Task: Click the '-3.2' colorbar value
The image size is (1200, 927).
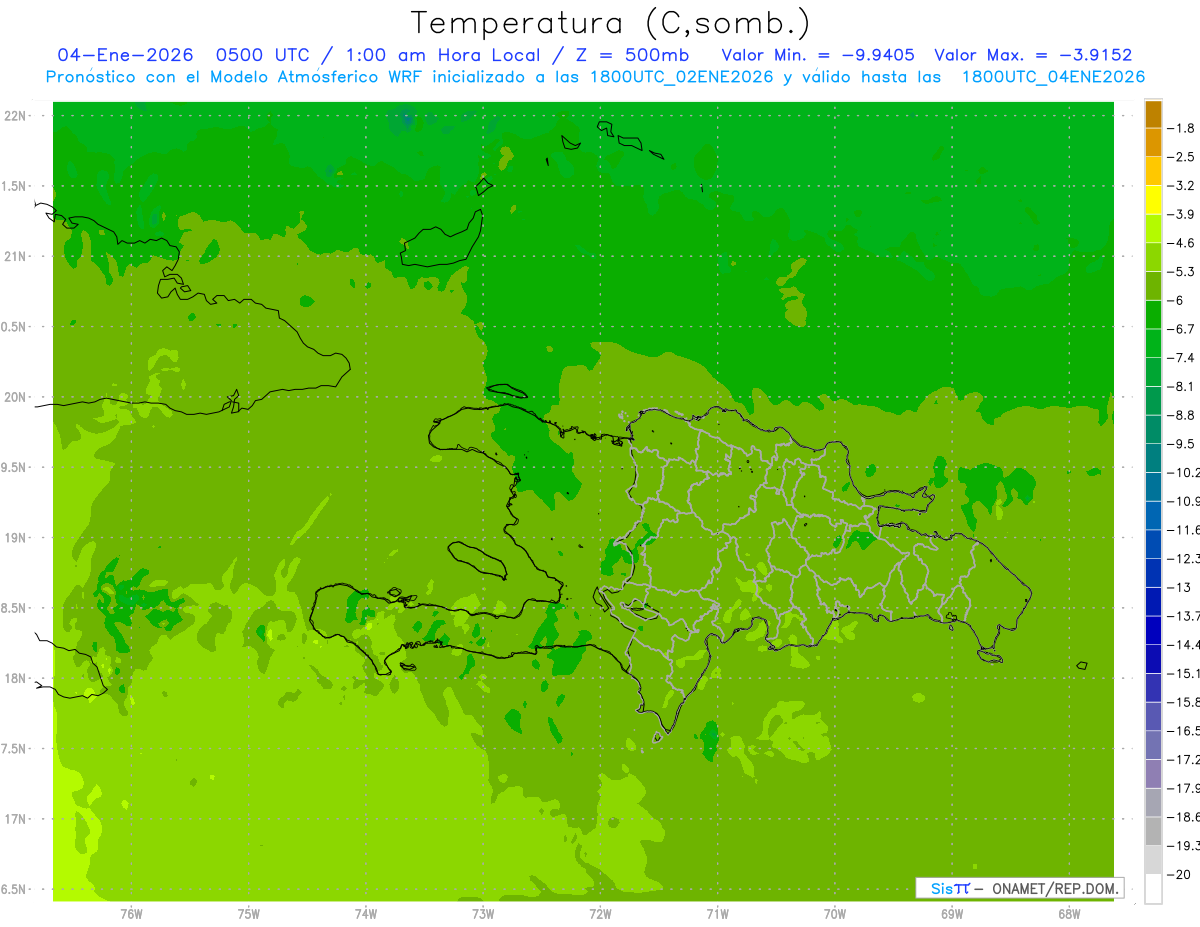Action: coord(1181,186)
